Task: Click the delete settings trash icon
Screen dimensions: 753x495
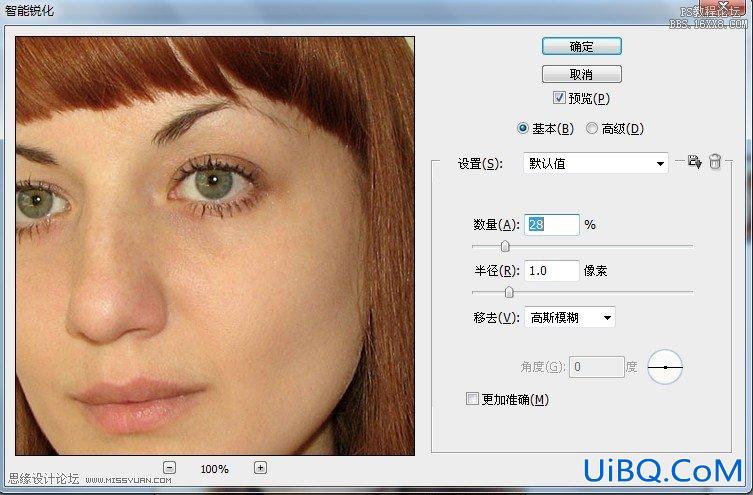Action: (715, 162)
